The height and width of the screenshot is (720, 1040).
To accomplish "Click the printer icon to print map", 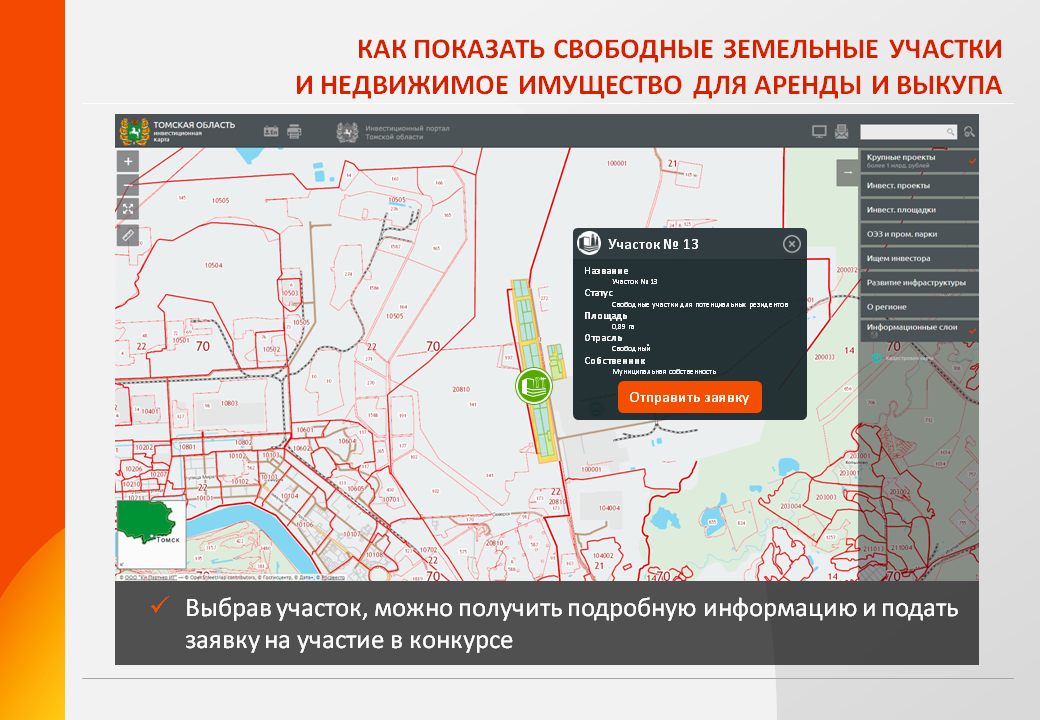I will 294,131.
